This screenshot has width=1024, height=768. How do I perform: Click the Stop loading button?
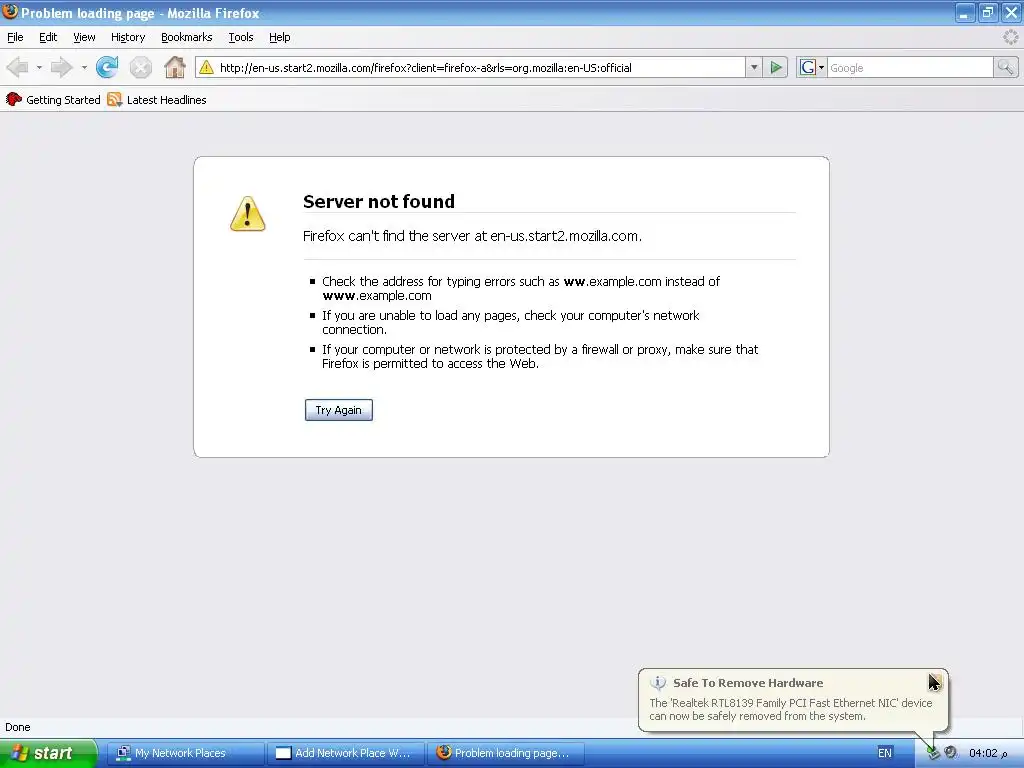(x=140, y=67)
